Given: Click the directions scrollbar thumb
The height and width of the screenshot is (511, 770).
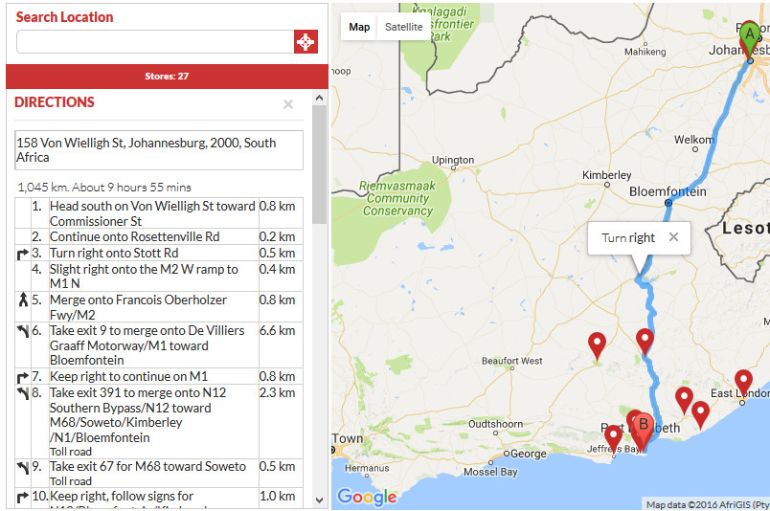Looking at the screenshot, I should [319, 164].
